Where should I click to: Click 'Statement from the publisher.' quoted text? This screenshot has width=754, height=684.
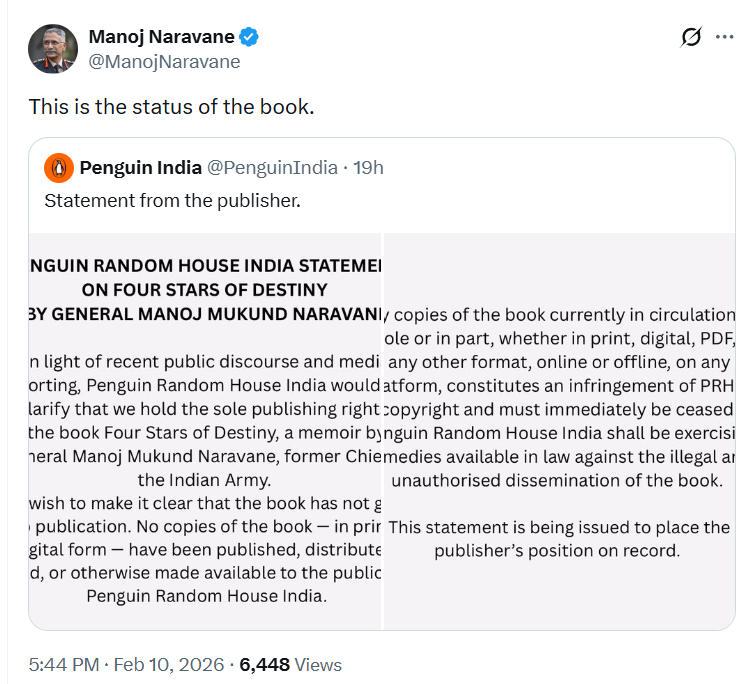click(x=172, y=200)
